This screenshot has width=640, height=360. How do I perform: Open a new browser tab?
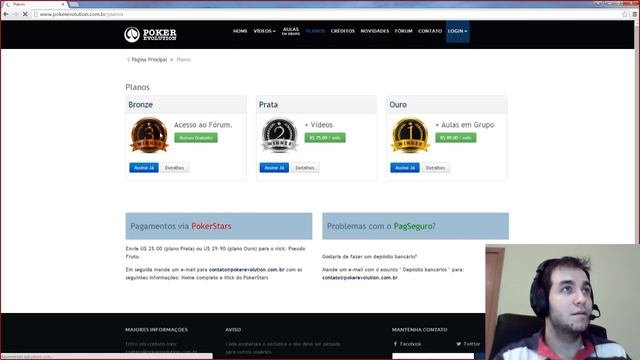click(x=74, y=4)
